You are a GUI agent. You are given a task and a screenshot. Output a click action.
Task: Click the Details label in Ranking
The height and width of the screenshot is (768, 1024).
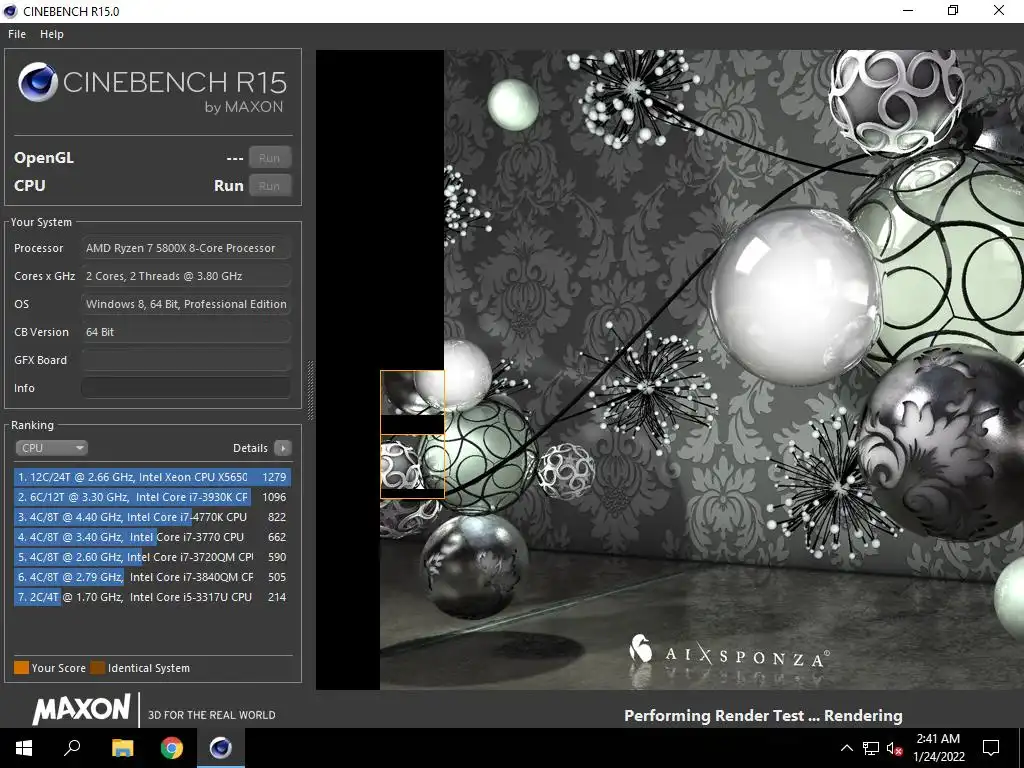click(x=250, y=448)
